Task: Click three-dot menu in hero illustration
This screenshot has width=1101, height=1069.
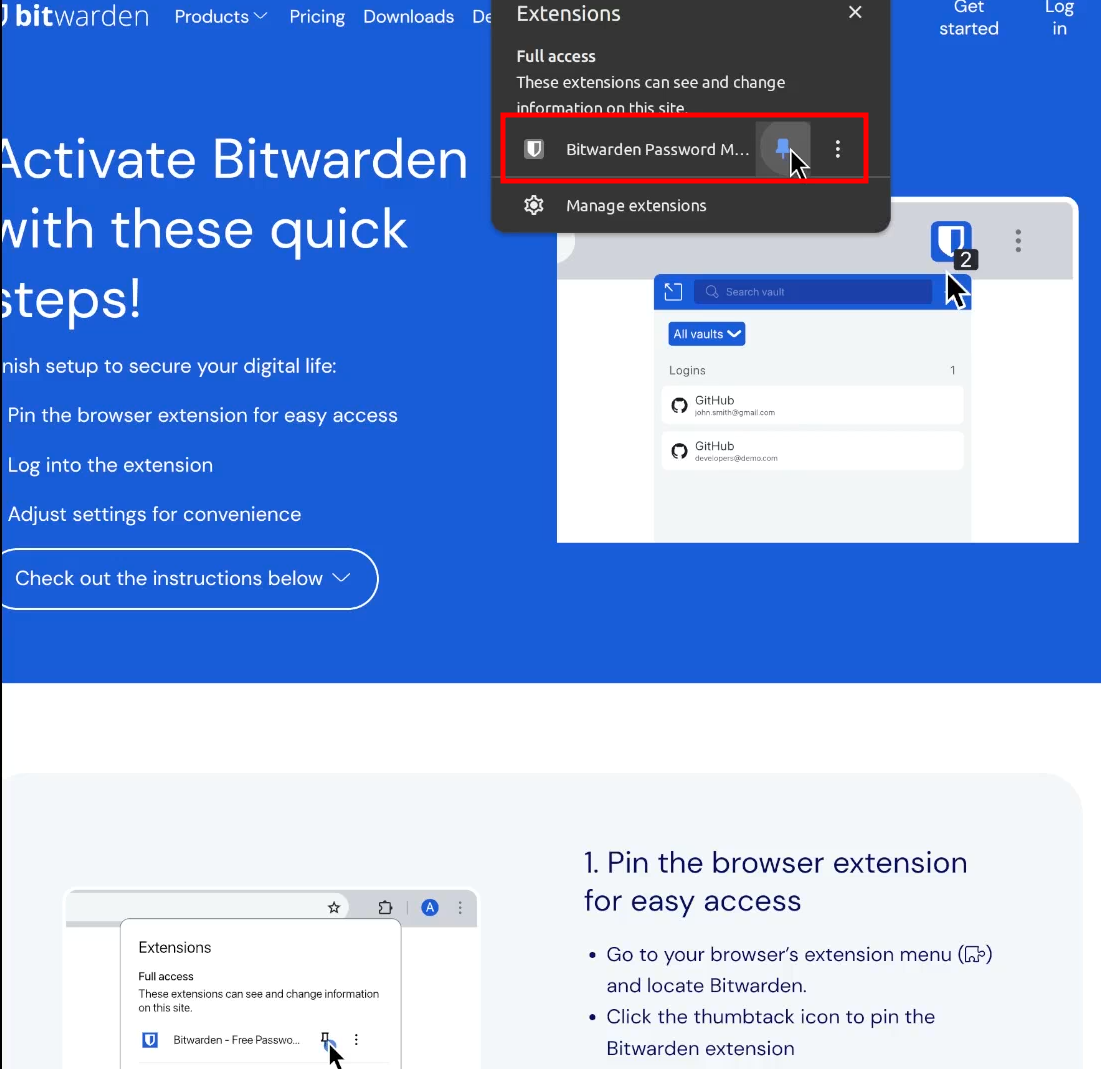Action: coord(1017,241)
